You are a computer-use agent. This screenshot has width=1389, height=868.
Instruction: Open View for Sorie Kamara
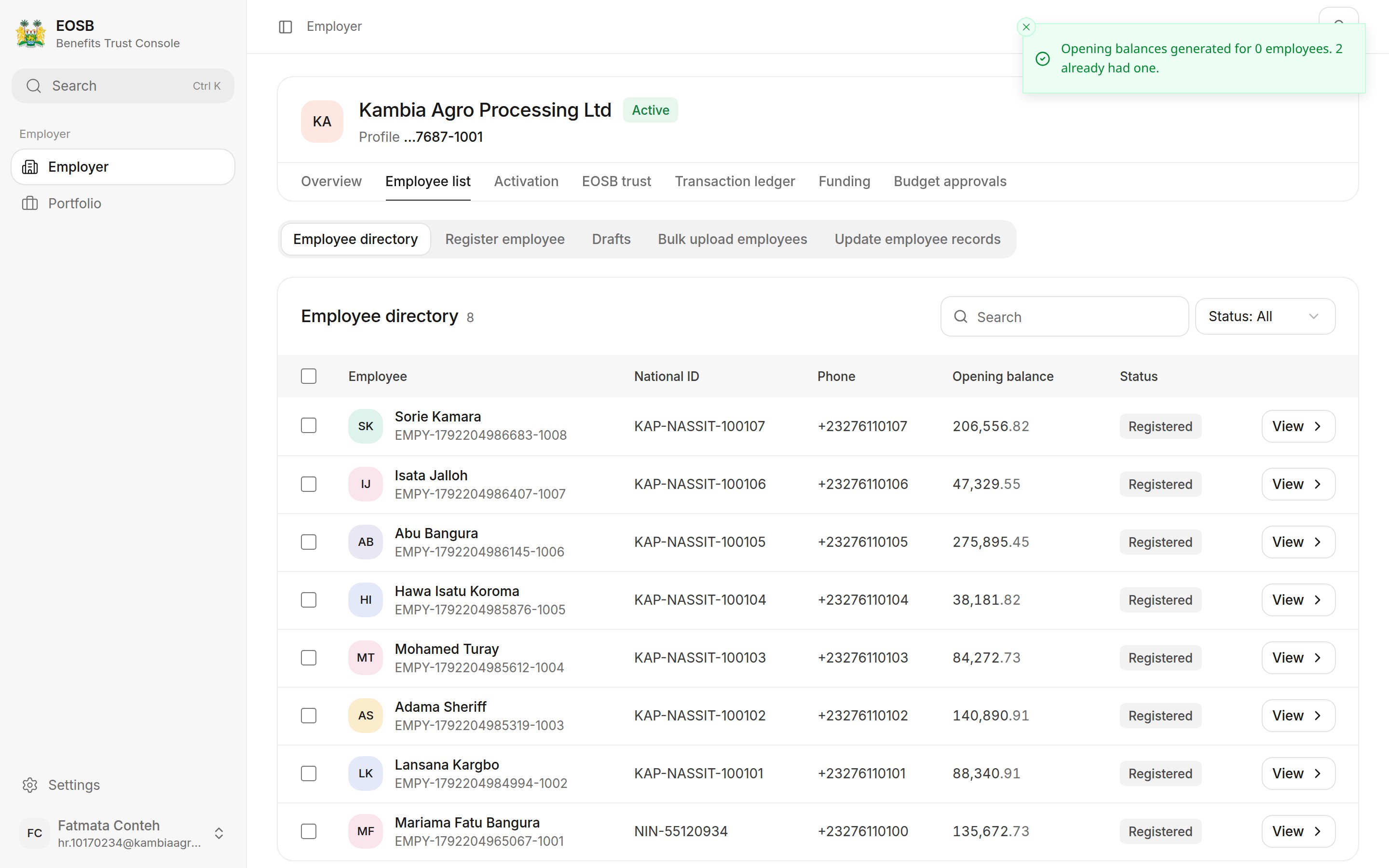pos(1298,426)
